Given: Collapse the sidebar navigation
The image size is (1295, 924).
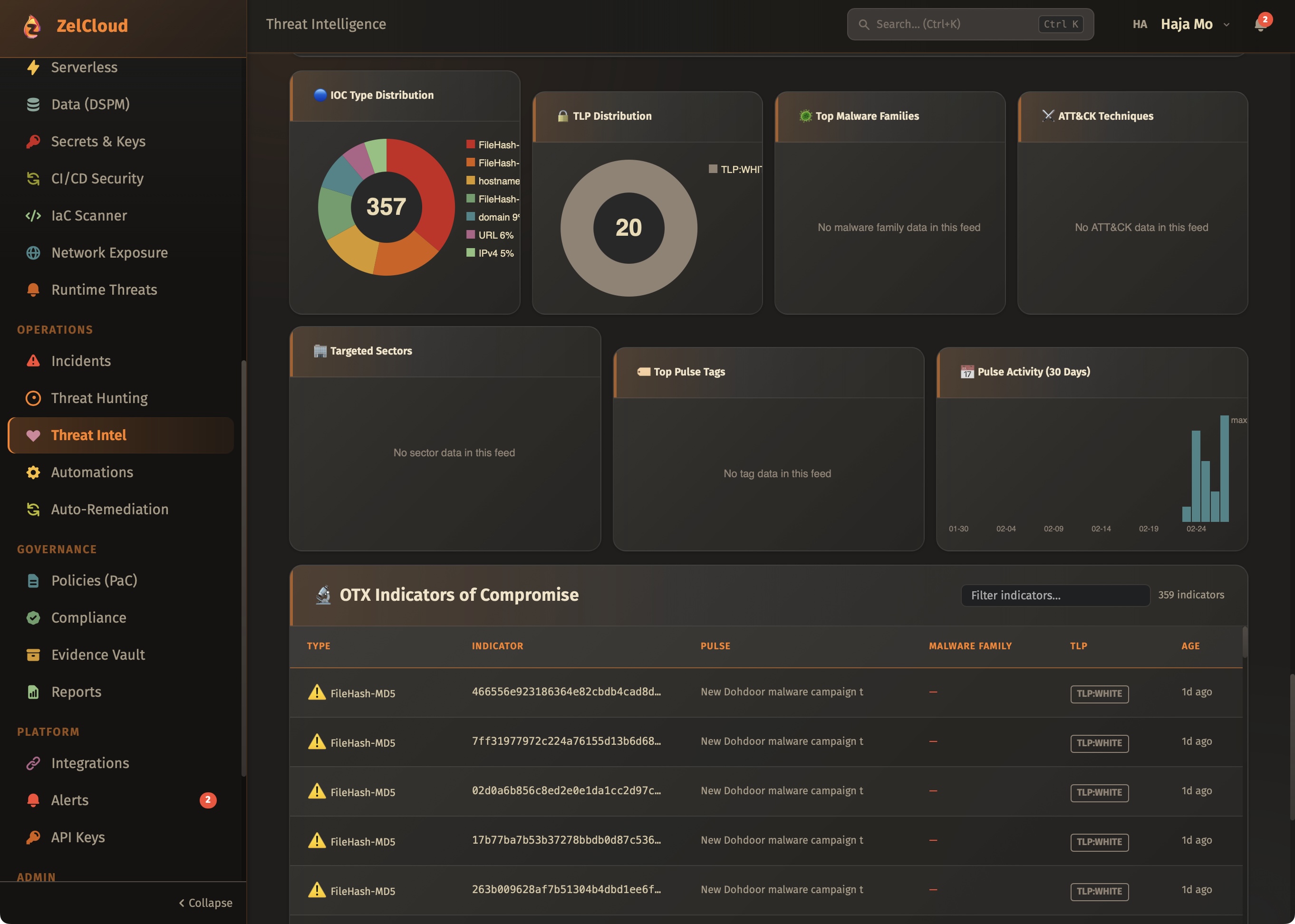Looking at the screenshot, I should tap(205, 903).
